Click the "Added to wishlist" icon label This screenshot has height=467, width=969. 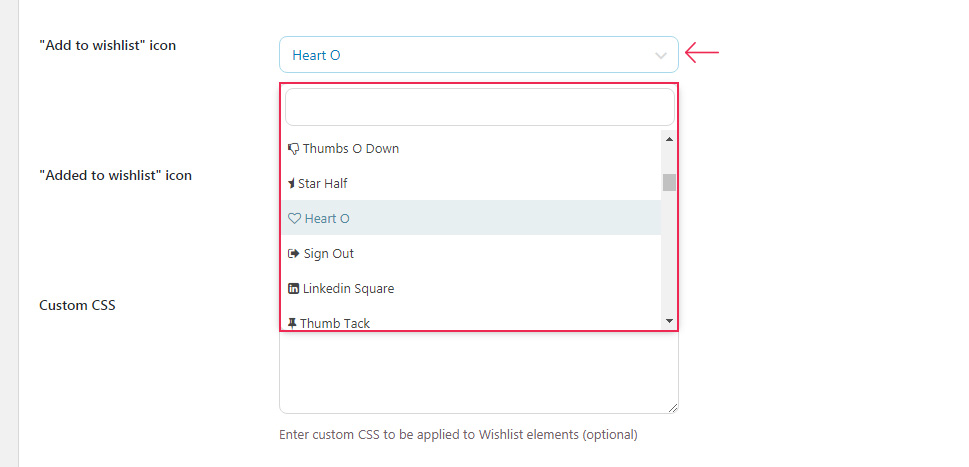(115, 175)
